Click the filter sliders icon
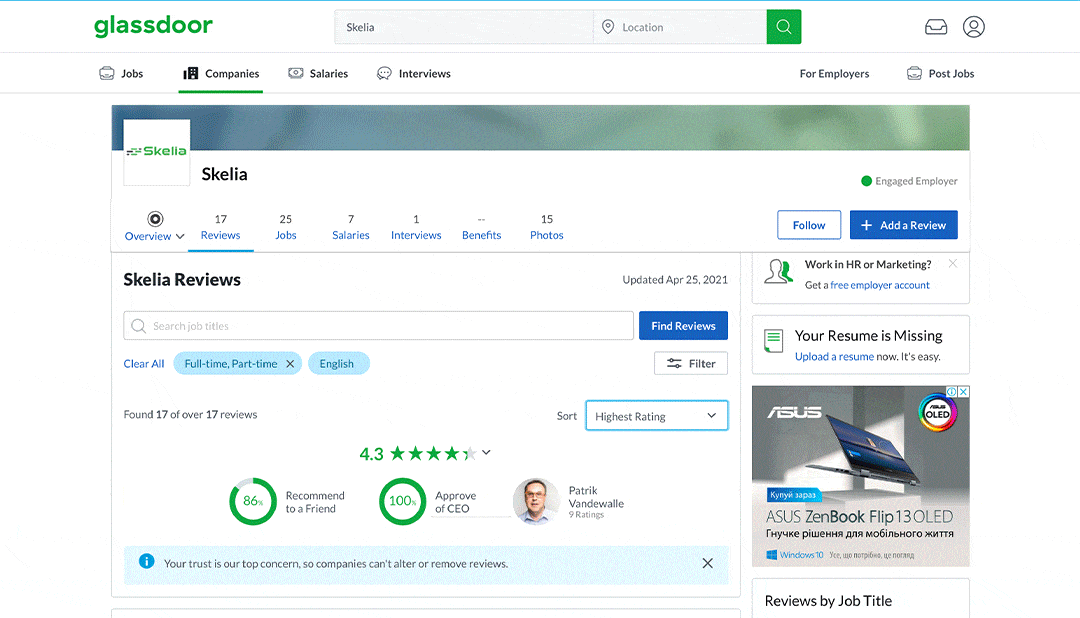 [674, 363]
